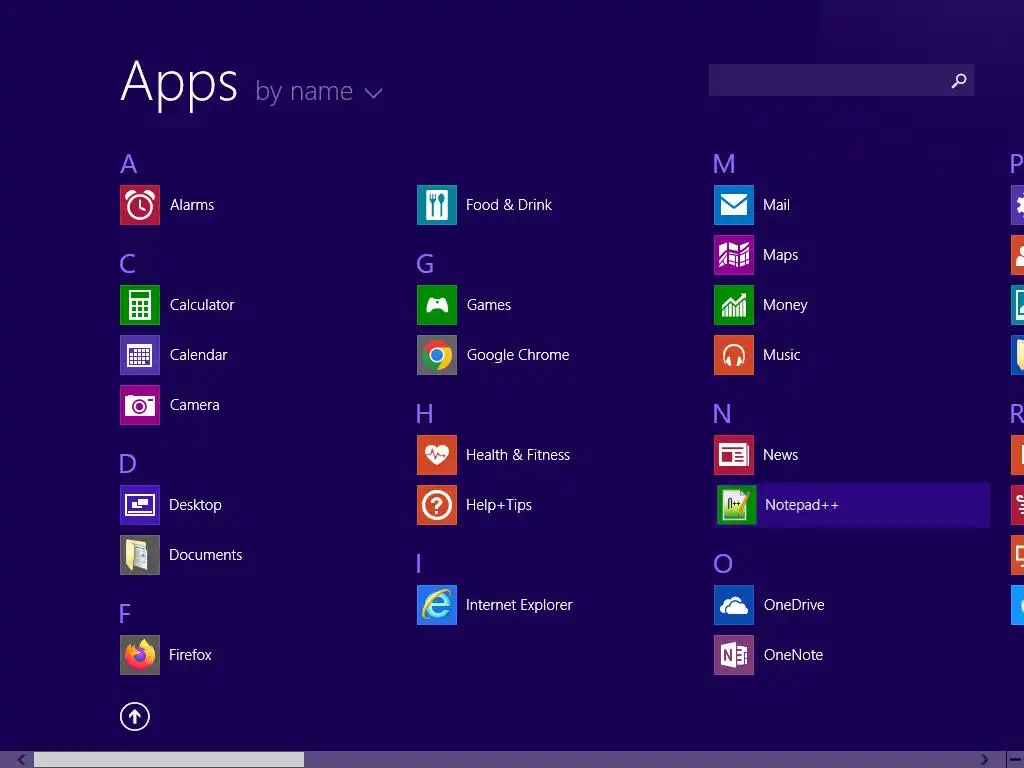
Task: Click the horizontal scrollbar thumb
Action: click(169, 760)
